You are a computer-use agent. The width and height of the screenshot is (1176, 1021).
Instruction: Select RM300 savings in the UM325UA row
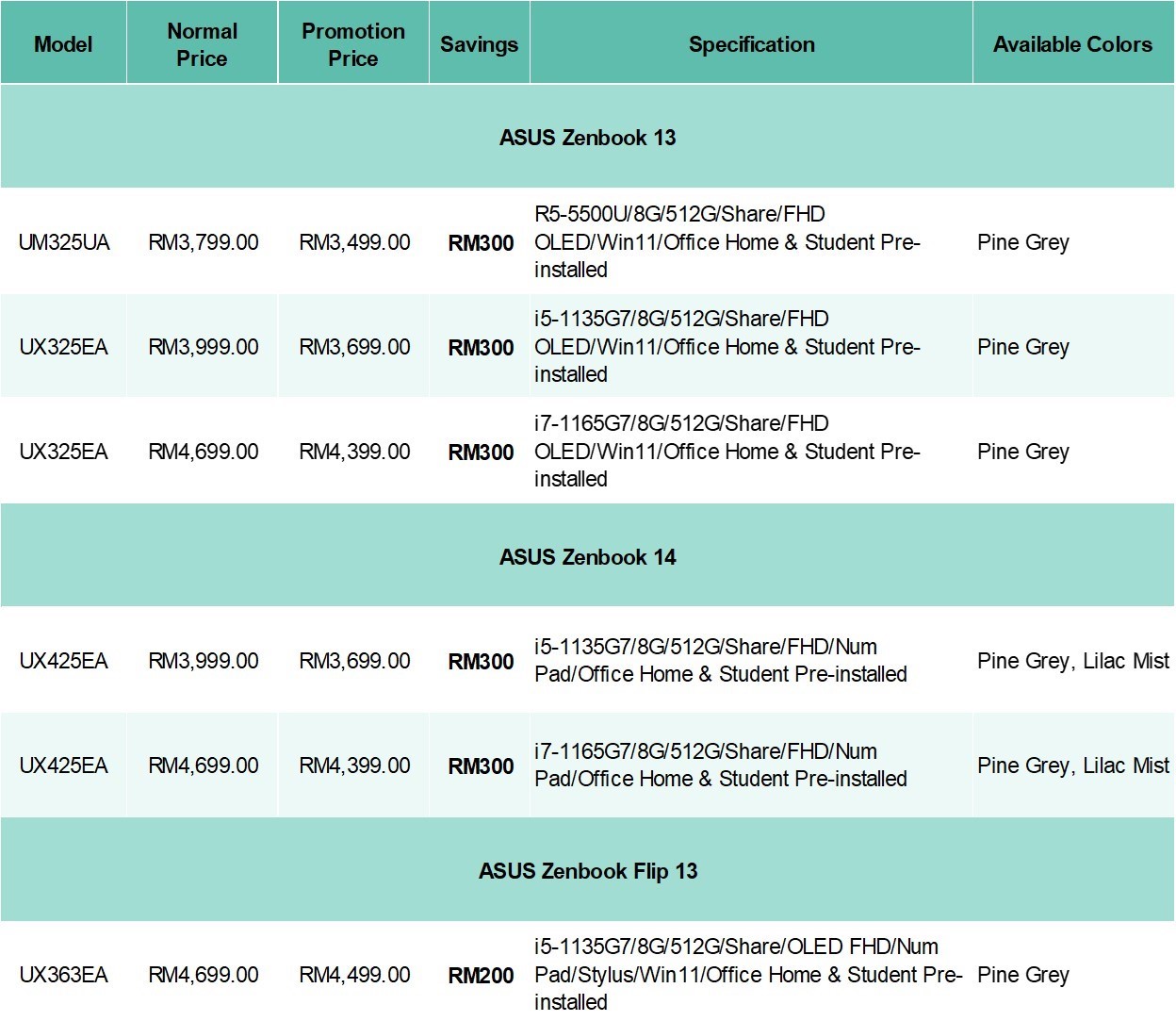tap(481, 243)
